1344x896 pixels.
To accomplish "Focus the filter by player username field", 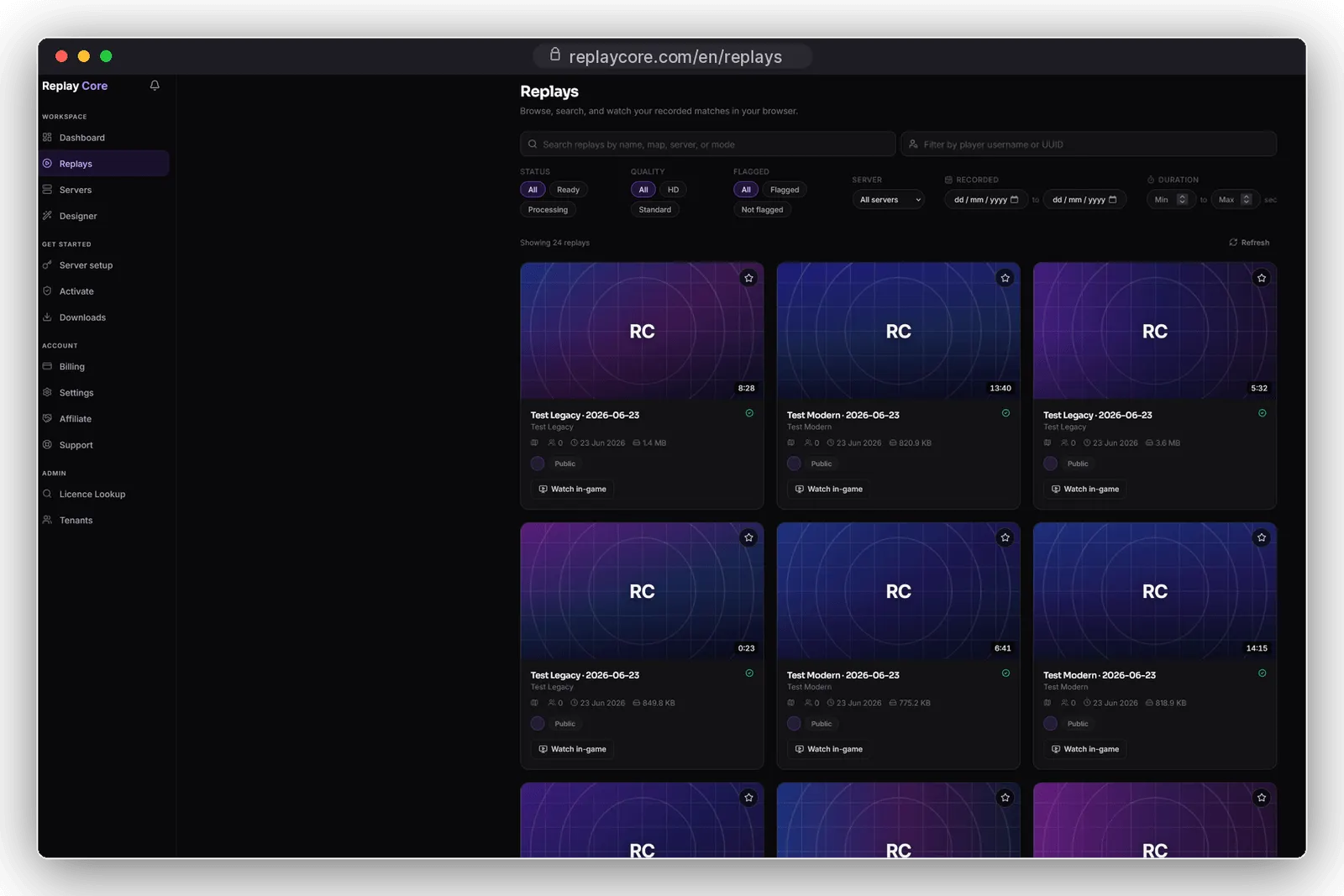I will click(x=1089, y=144).
